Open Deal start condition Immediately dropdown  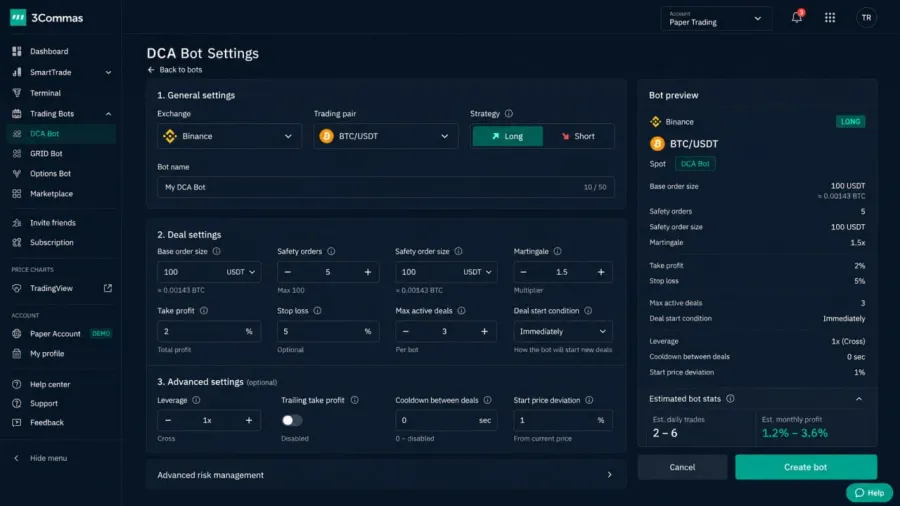[x=562, y=331]
